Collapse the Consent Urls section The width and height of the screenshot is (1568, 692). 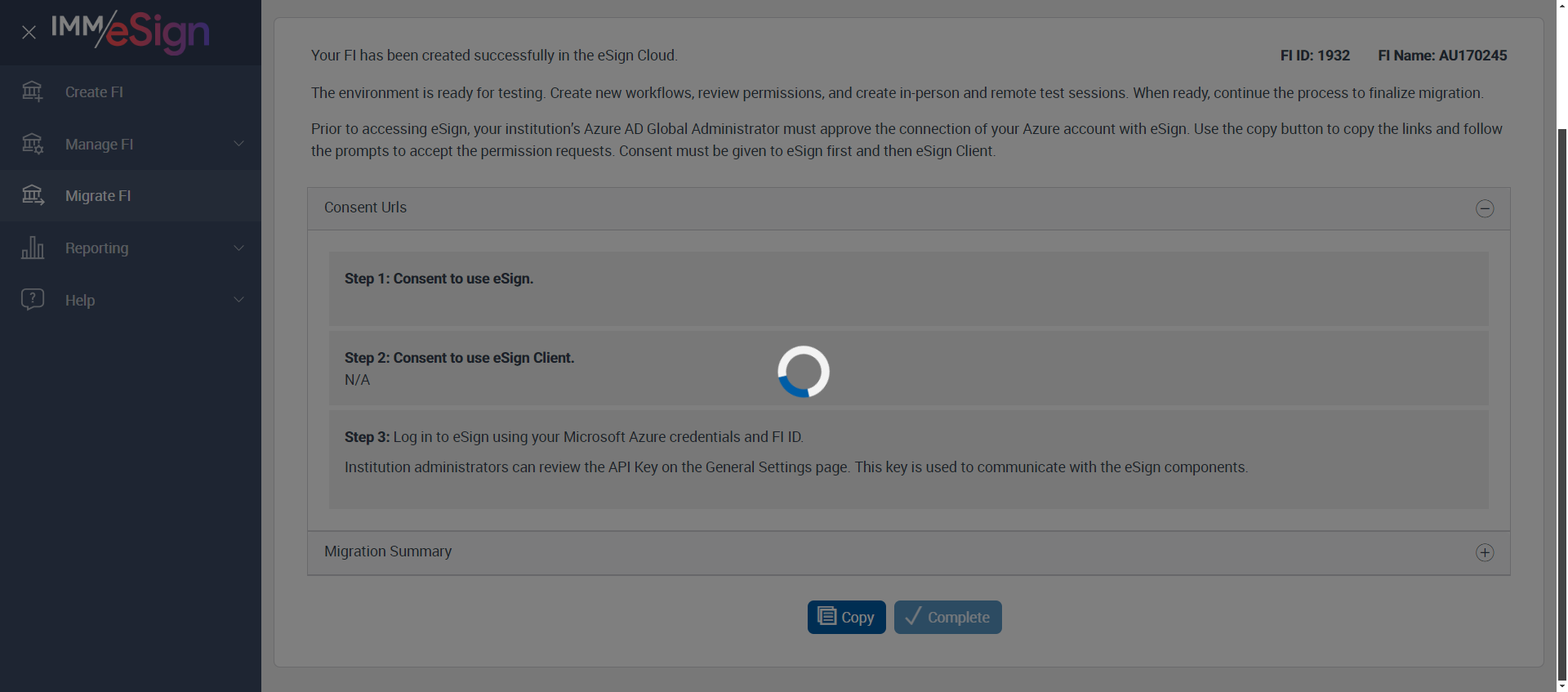(x=1484, y=208)
